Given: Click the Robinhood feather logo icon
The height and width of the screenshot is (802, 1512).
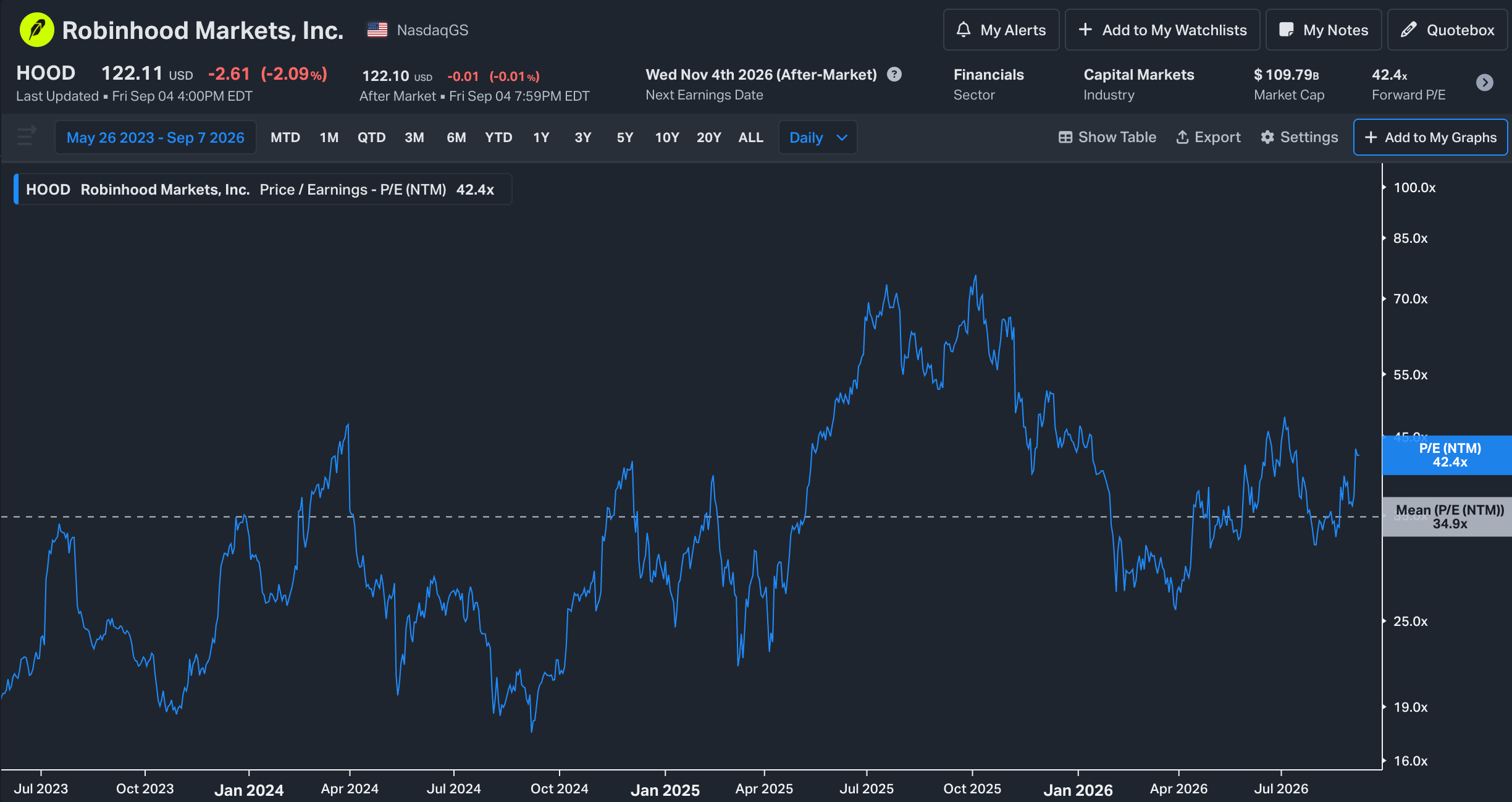Looking at the screenshot, I should tap(36, 30).
